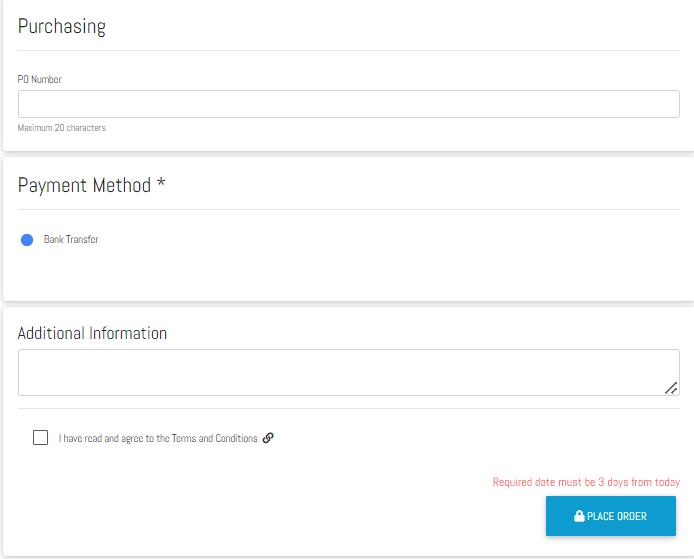Click the Purchasing section heading
This screenshot has height=559, width=694.
[x=62, y=27]
